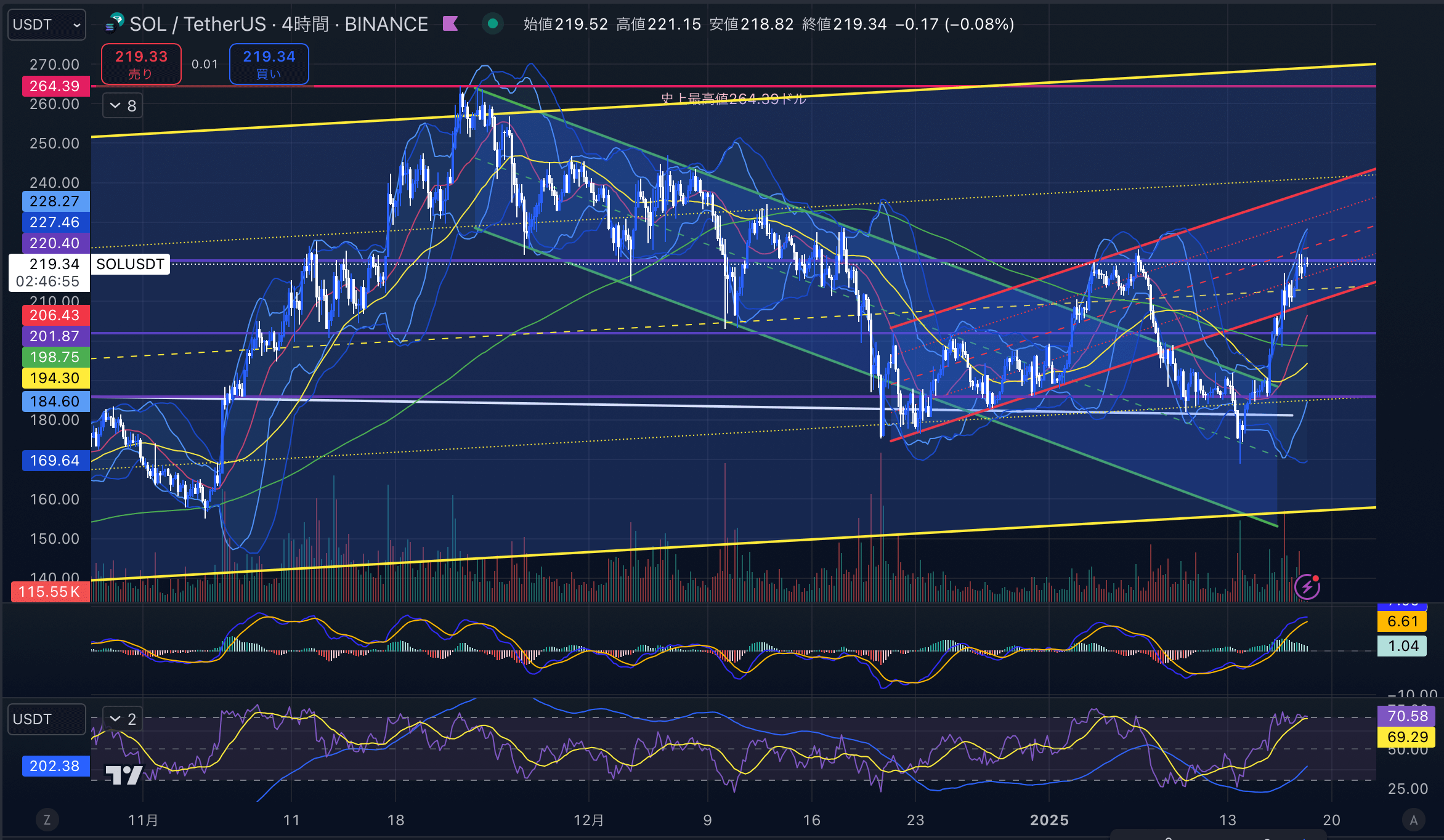Click the SOLUSDT price line label
1444x840 pixels.
(x=130, y=264)
